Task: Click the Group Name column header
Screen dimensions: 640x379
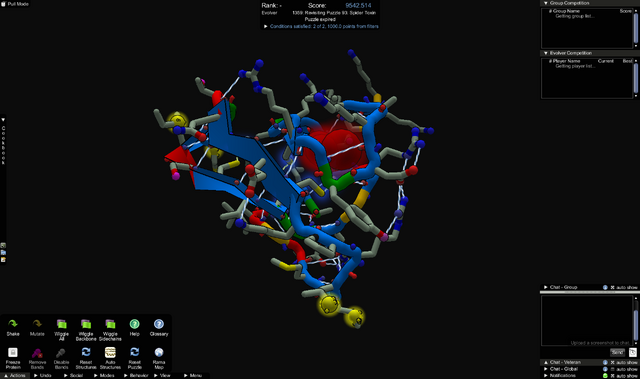Action: pyautogui.click(x=566, y=11)
